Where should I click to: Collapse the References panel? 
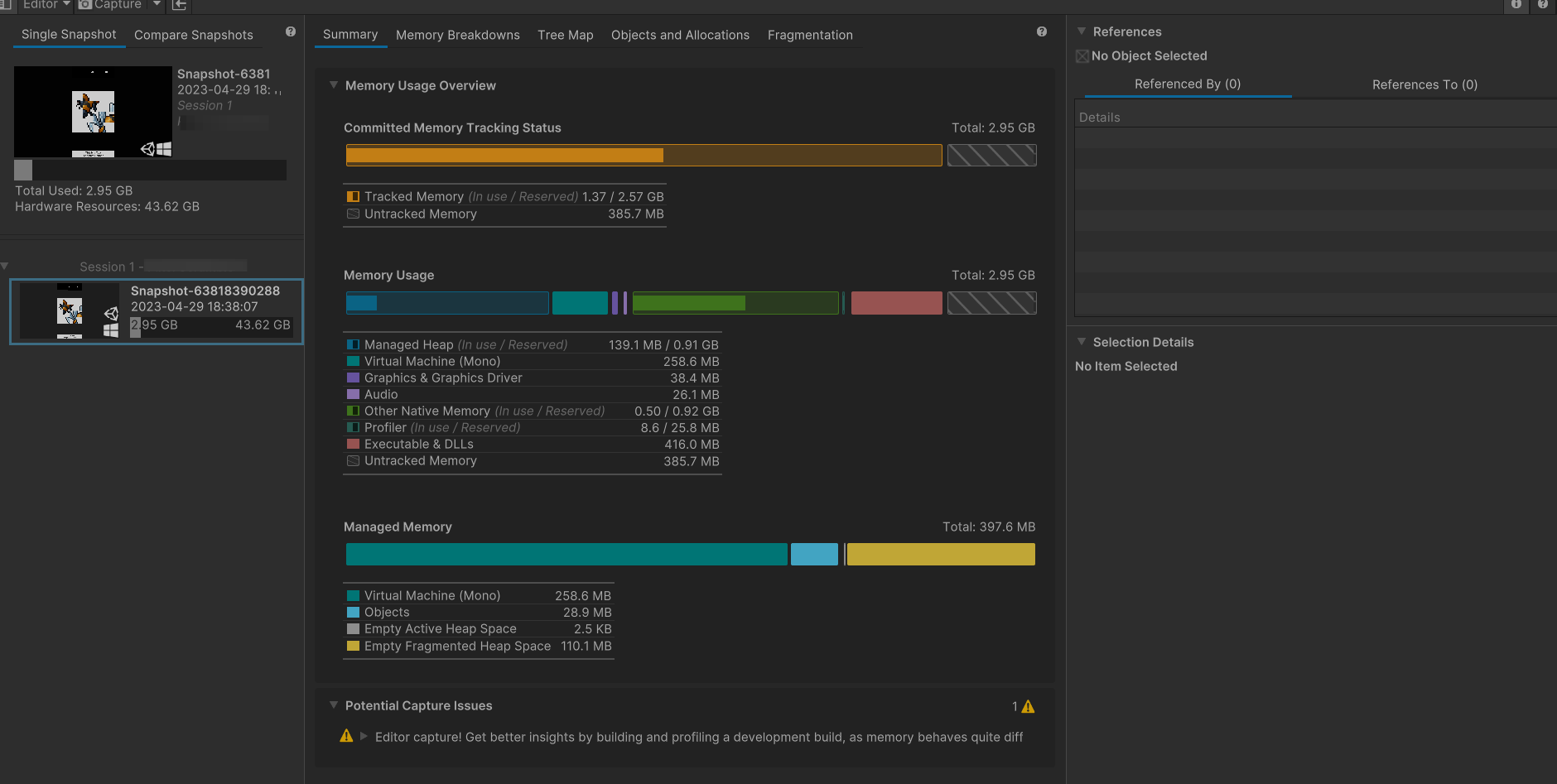(1082, 31)
